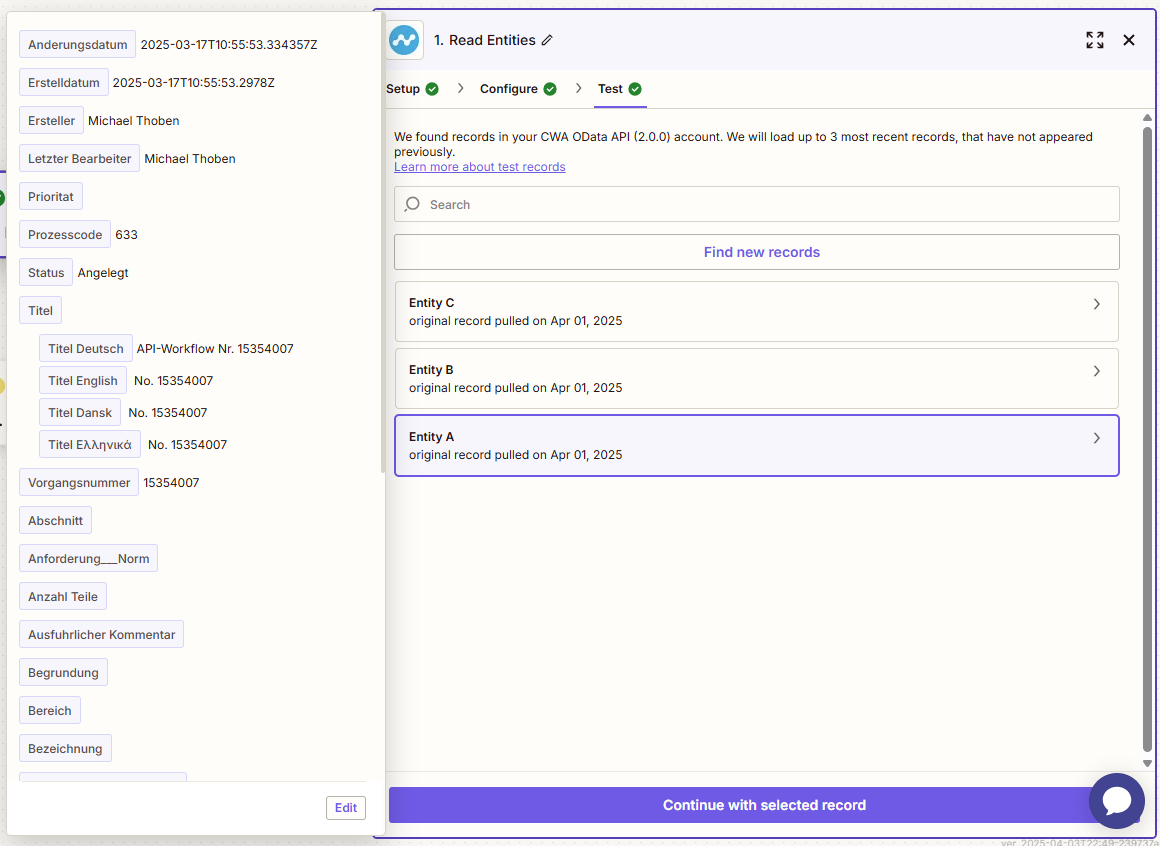Click the Titel Deutsch field label
Screen dimensions: 1160x846
(x=86, y=349)
